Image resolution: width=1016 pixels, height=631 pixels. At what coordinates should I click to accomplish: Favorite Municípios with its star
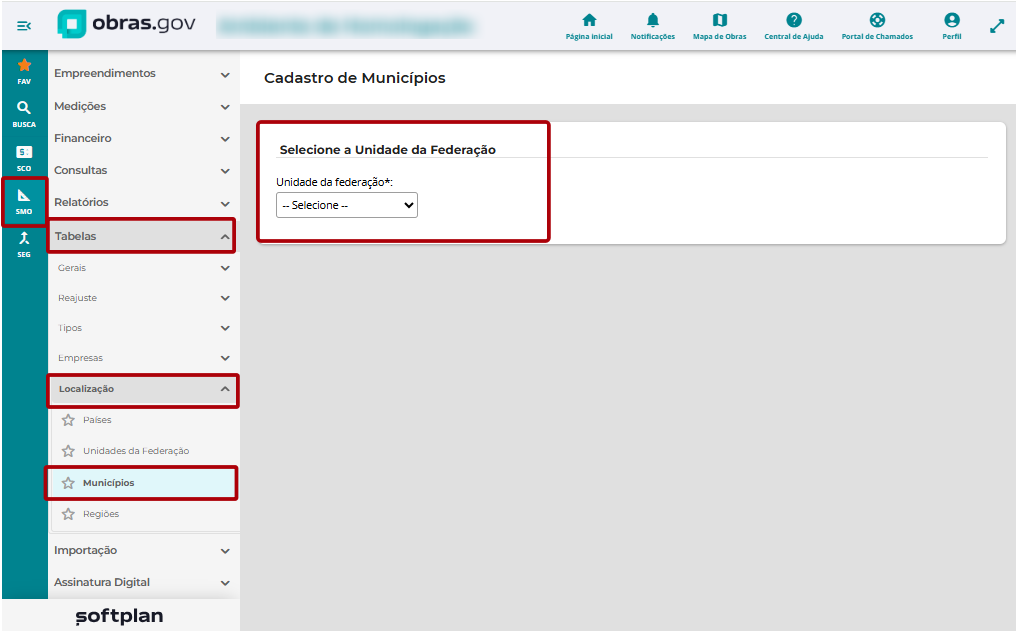pos(68,483)
